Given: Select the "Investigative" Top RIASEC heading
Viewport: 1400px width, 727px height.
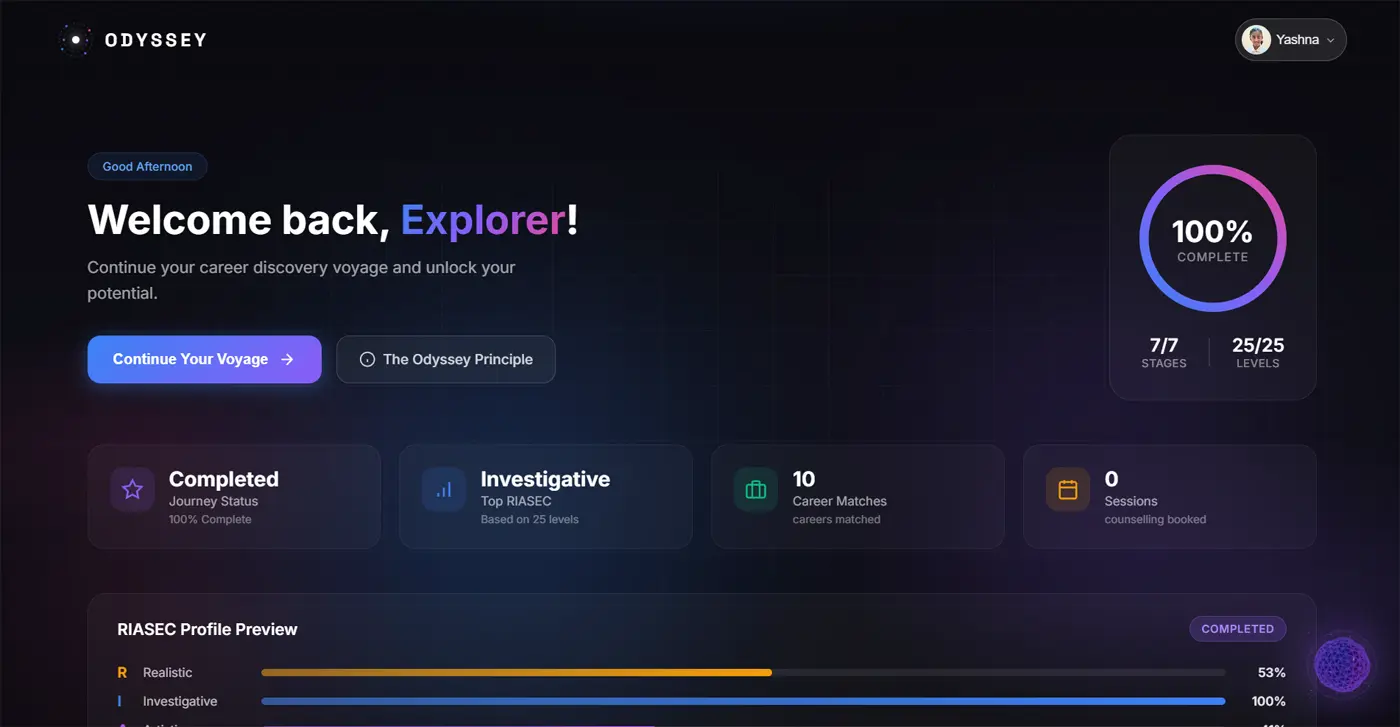Looking at the screenshot, I should 545,479.
